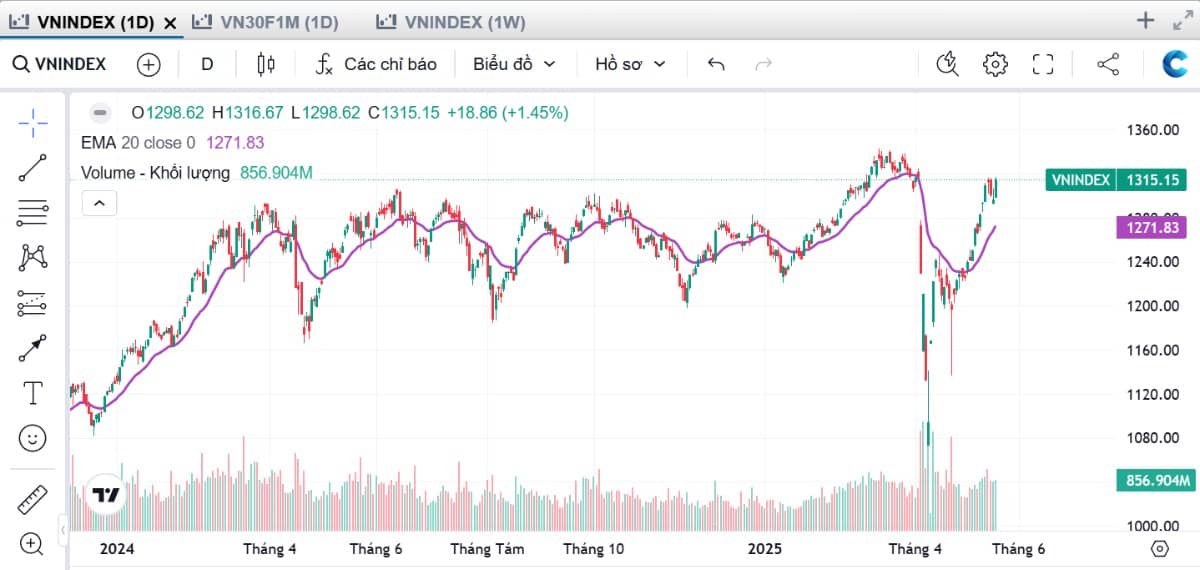Click the Tháng 6 label right of 2025
Viewport: 1200px width, 570px height.
point(1018,549)
